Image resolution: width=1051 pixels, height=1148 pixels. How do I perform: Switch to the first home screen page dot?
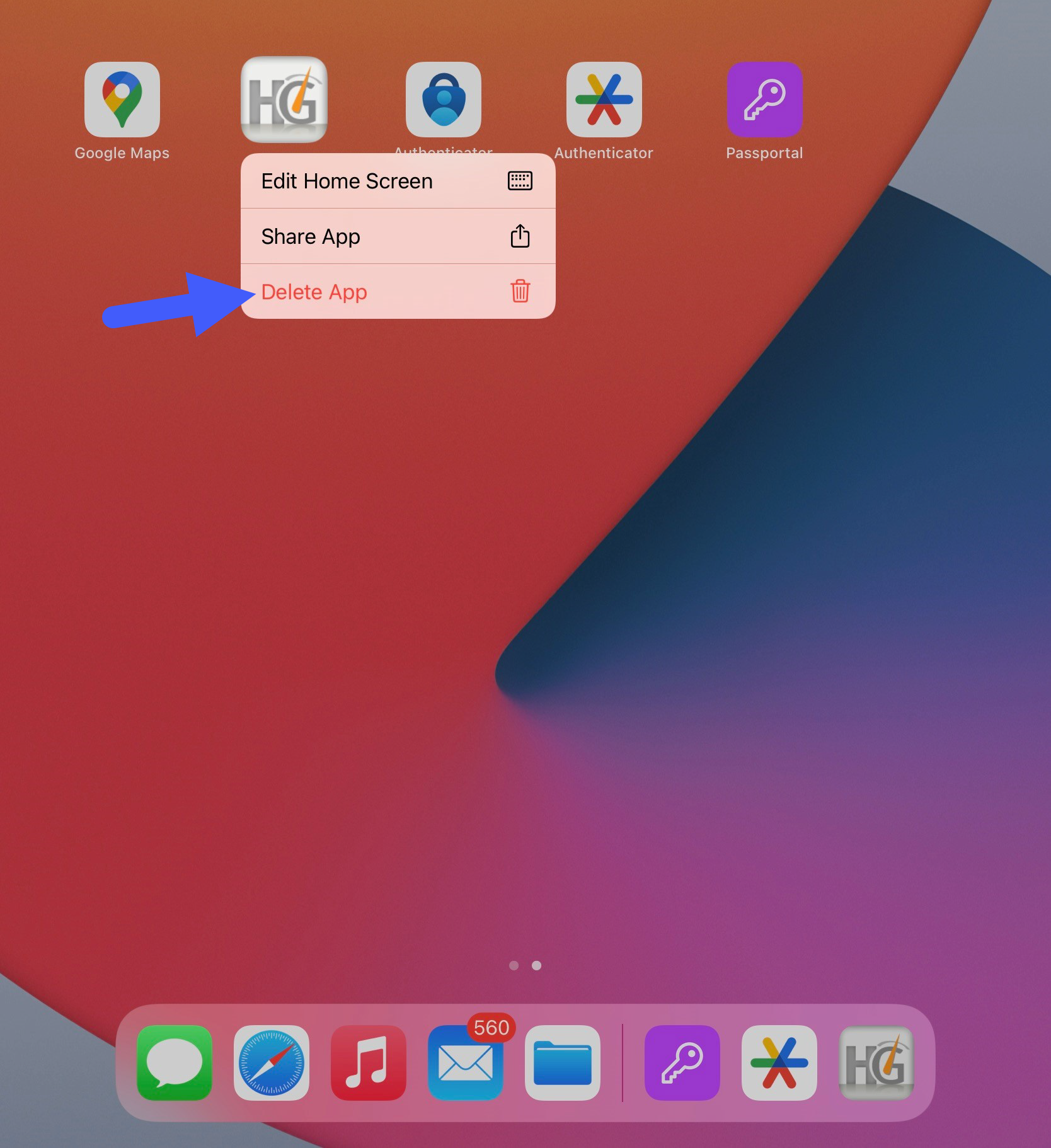[x=514, y=965]
